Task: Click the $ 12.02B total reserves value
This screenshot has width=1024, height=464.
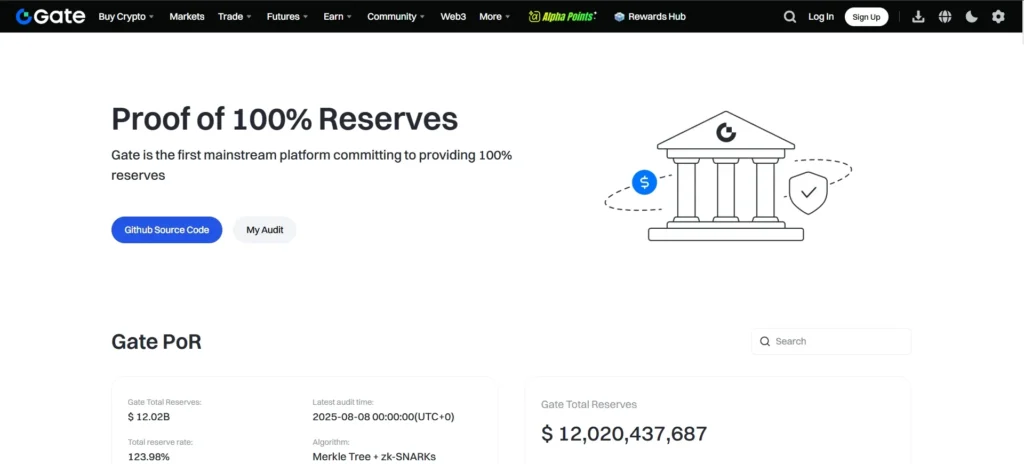Action: coord(149,417)
